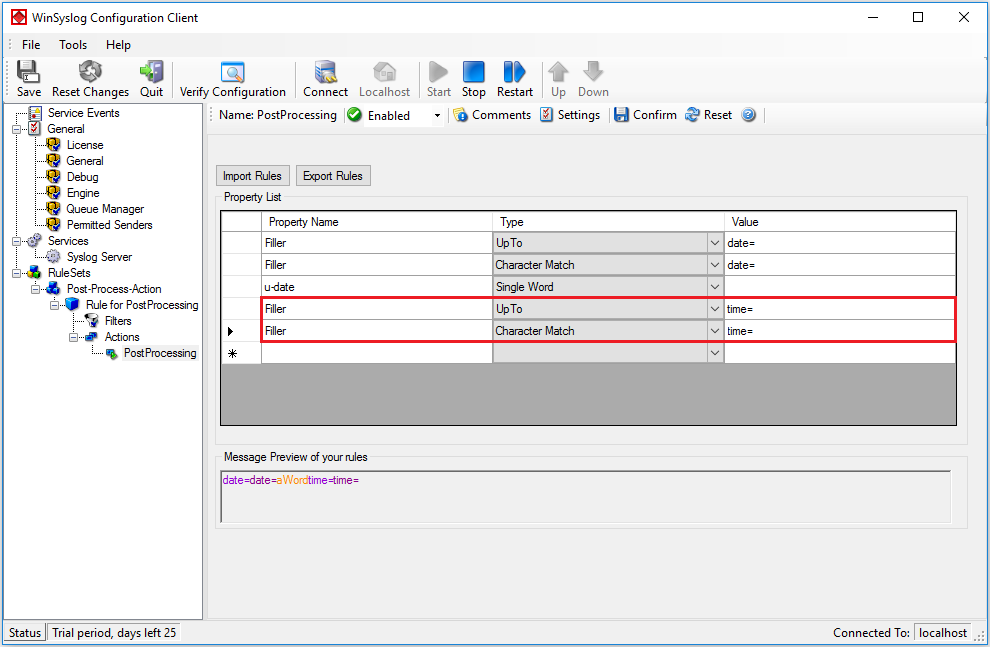Screen dimensions: 990x647
Task: Select Debug node in tree
Action: [83, 177]
